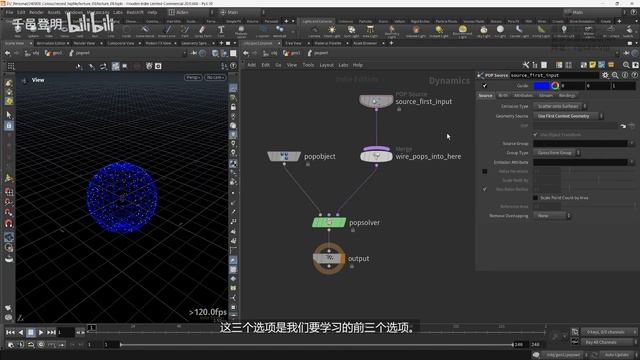
Task: Open the Persp camera menu in viewport
Action: point(193,78)
